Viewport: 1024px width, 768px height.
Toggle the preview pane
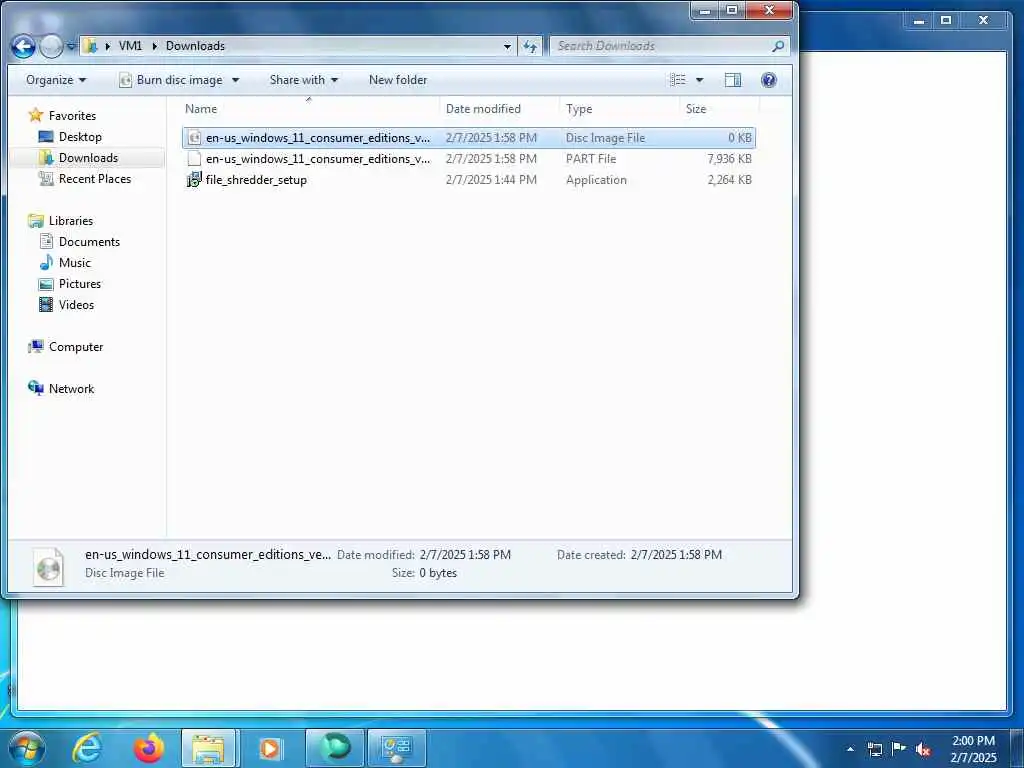(733, 80)
